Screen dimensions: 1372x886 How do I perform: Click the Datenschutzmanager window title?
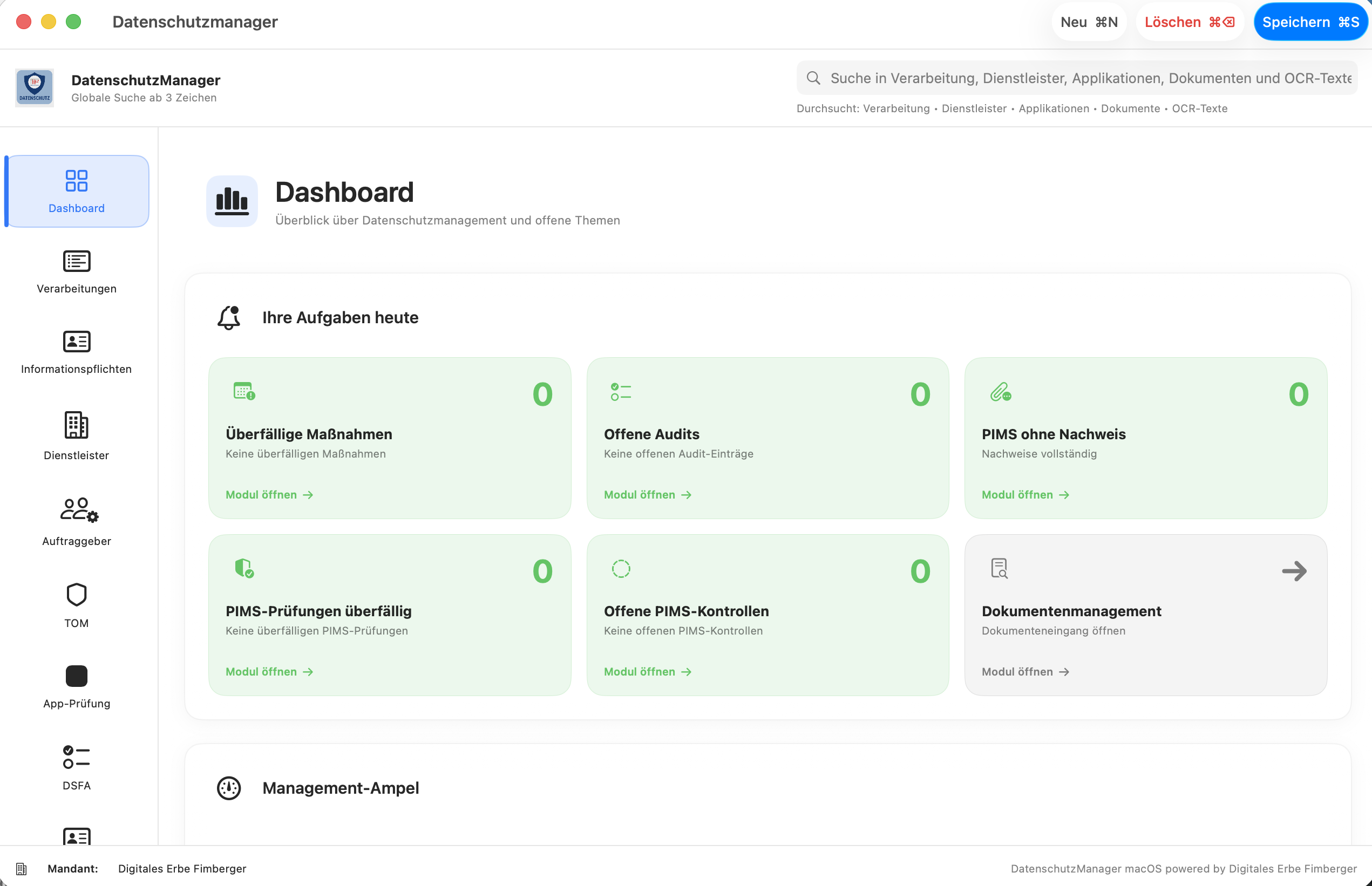click(x=195, y=22)
